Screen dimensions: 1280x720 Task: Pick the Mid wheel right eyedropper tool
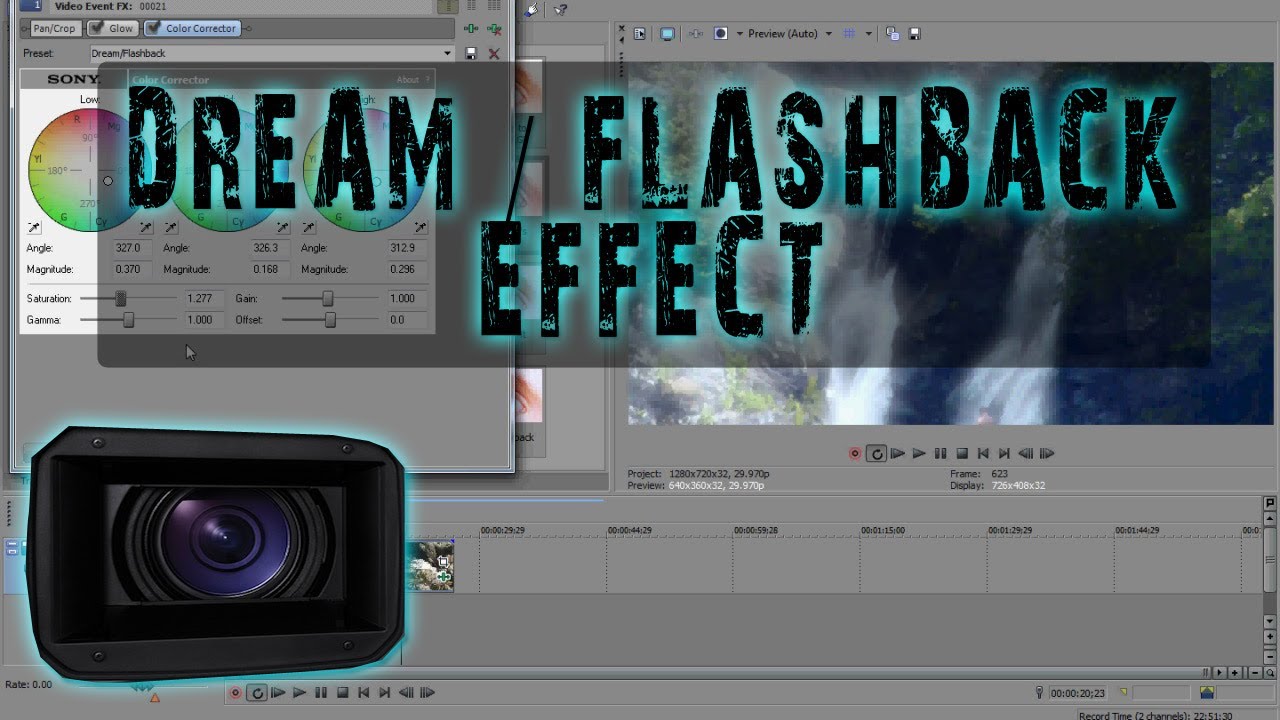click(283, 228)
